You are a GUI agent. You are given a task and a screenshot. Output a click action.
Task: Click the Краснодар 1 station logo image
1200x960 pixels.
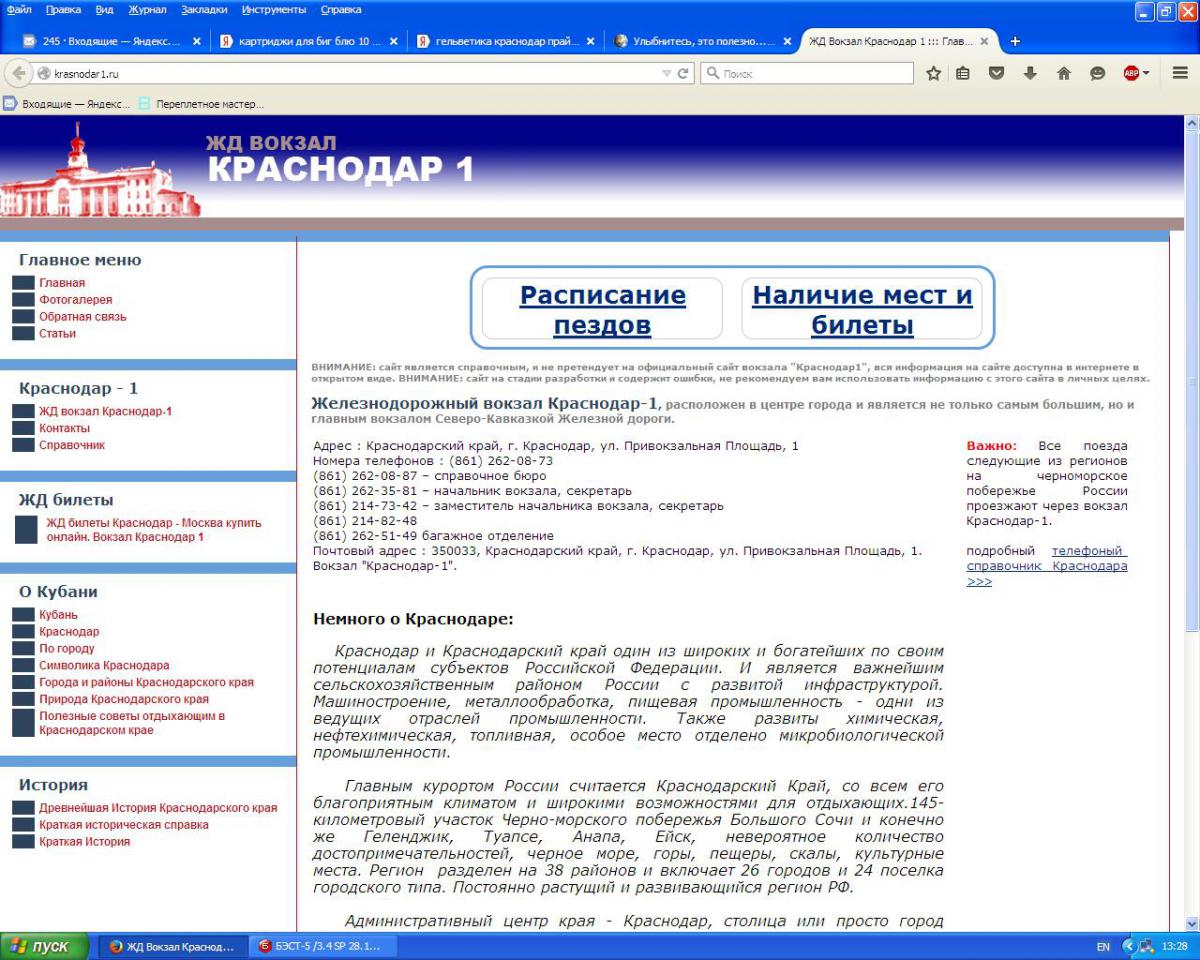[100, 170]
